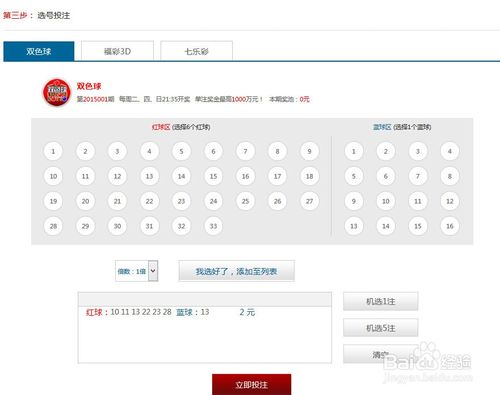Choose red ball number 29
Image resolution: width=500 pixels, height=395 pixels.
pos(85,226)
